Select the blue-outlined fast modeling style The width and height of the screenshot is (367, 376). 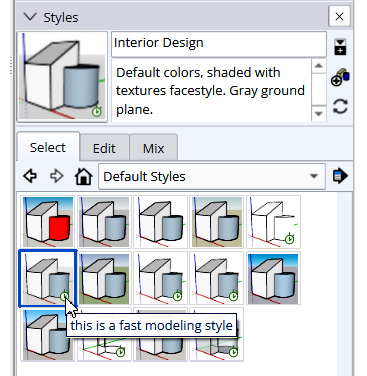point(48,278)
